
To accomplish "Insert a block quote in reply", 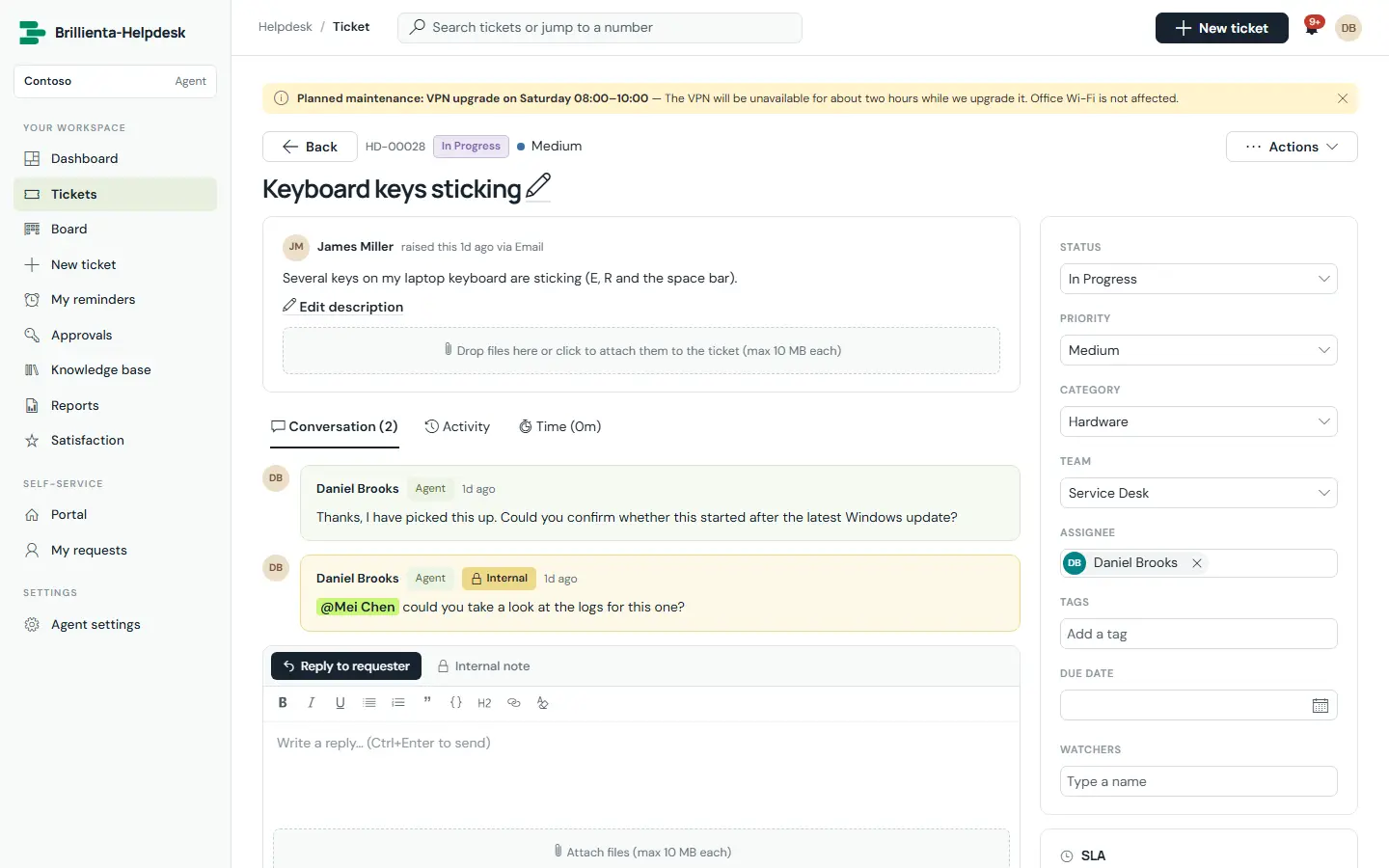I will pyautogui.click(x=427, y=703).
